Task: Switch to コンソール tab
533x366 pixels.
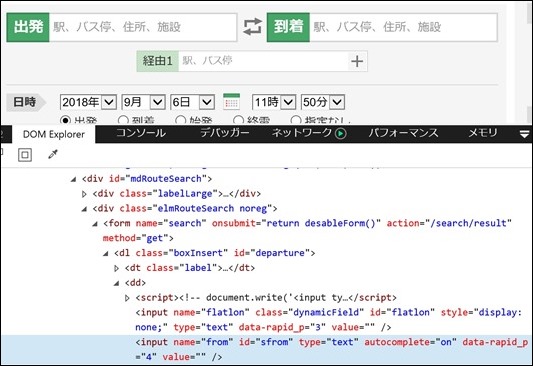Action: click(x=141, y=133)
